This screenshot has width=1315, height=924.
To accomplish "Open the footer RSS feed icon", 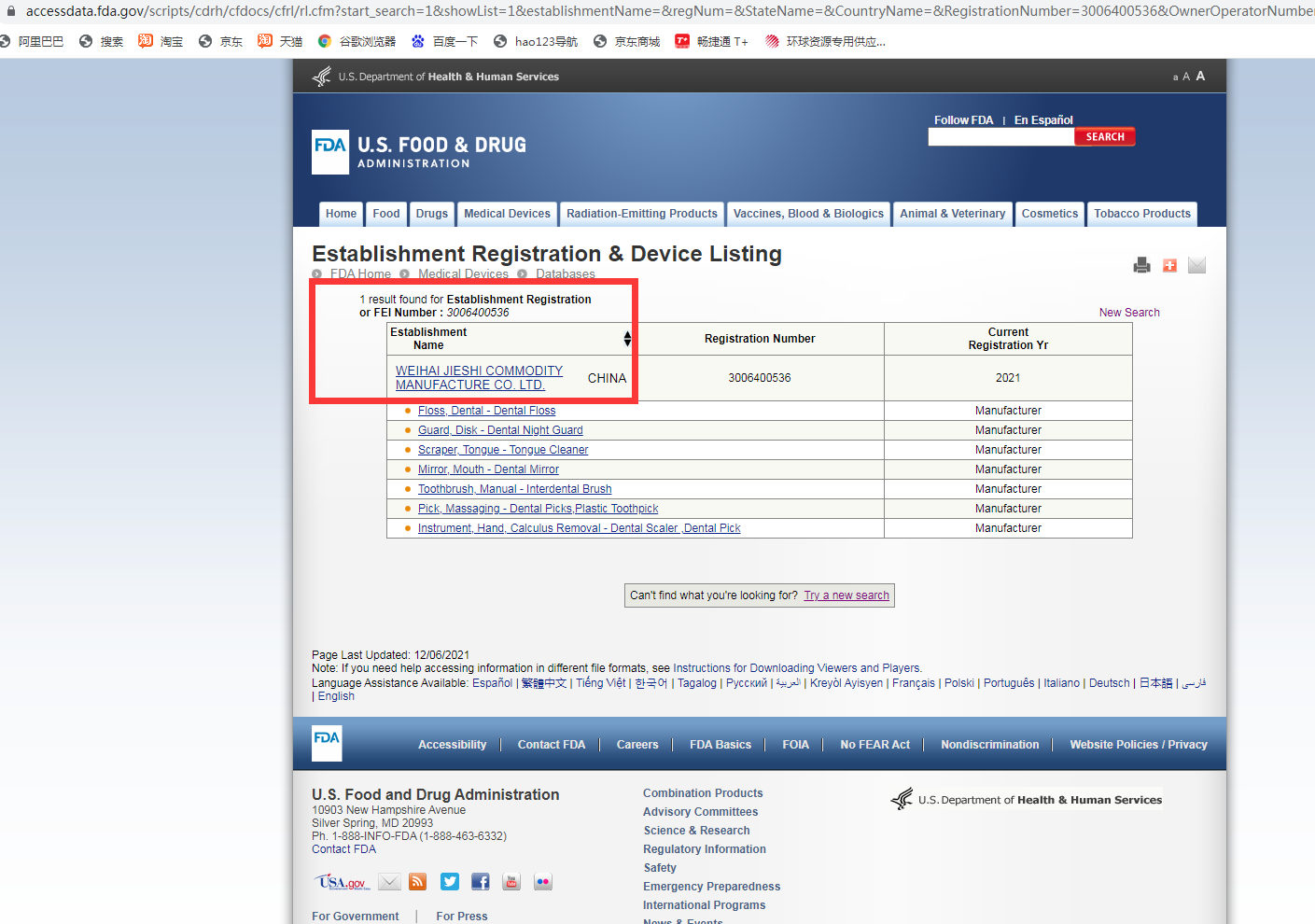I will 418,882.
